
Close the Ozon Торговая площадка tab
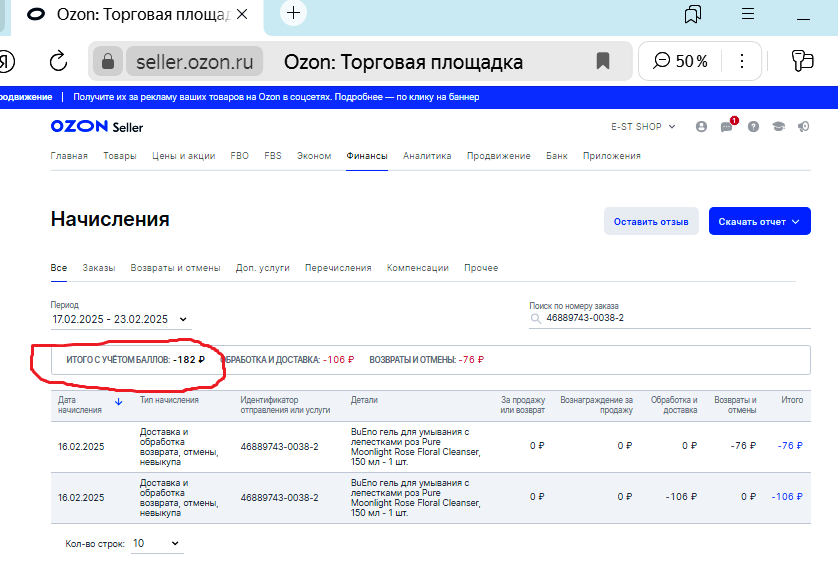point(242,14)
